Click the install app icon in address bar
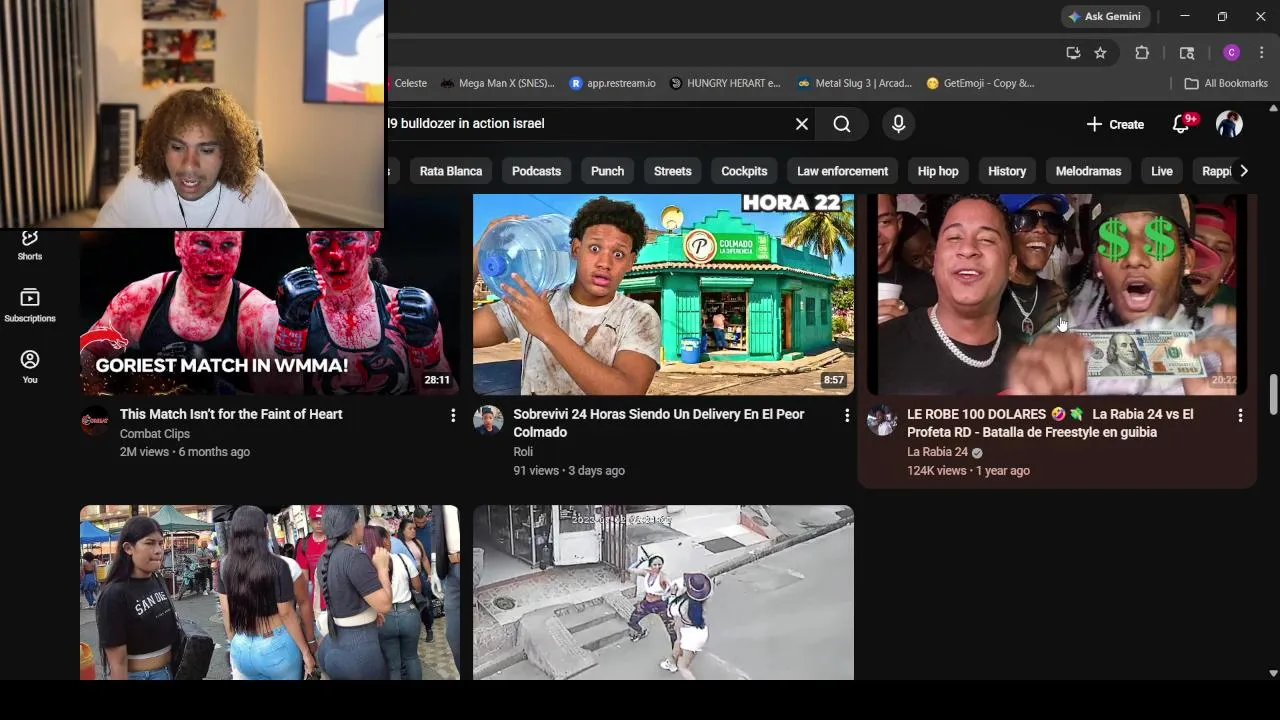1280x720 pixels. click(x=1073, y=53)
